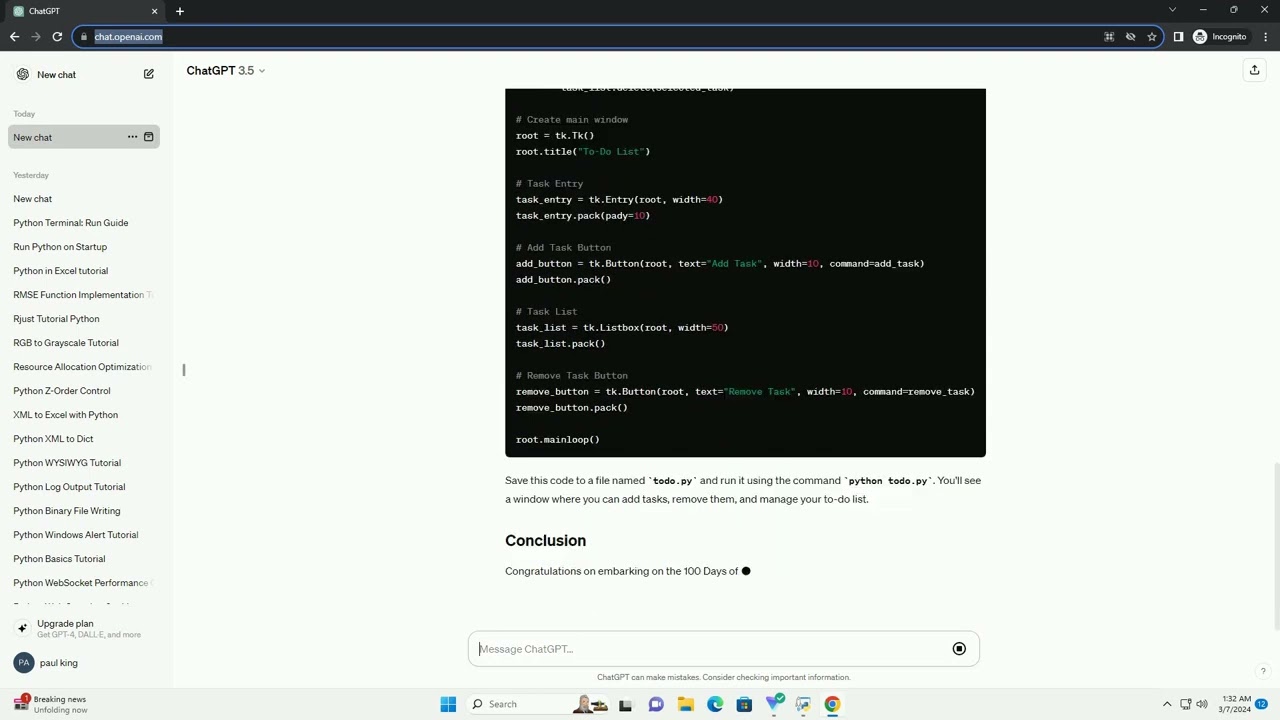Viewport: 1280px width, 720px height.
Task: Click the volume icon in the system tray
Action: [x=1202, y=704]
